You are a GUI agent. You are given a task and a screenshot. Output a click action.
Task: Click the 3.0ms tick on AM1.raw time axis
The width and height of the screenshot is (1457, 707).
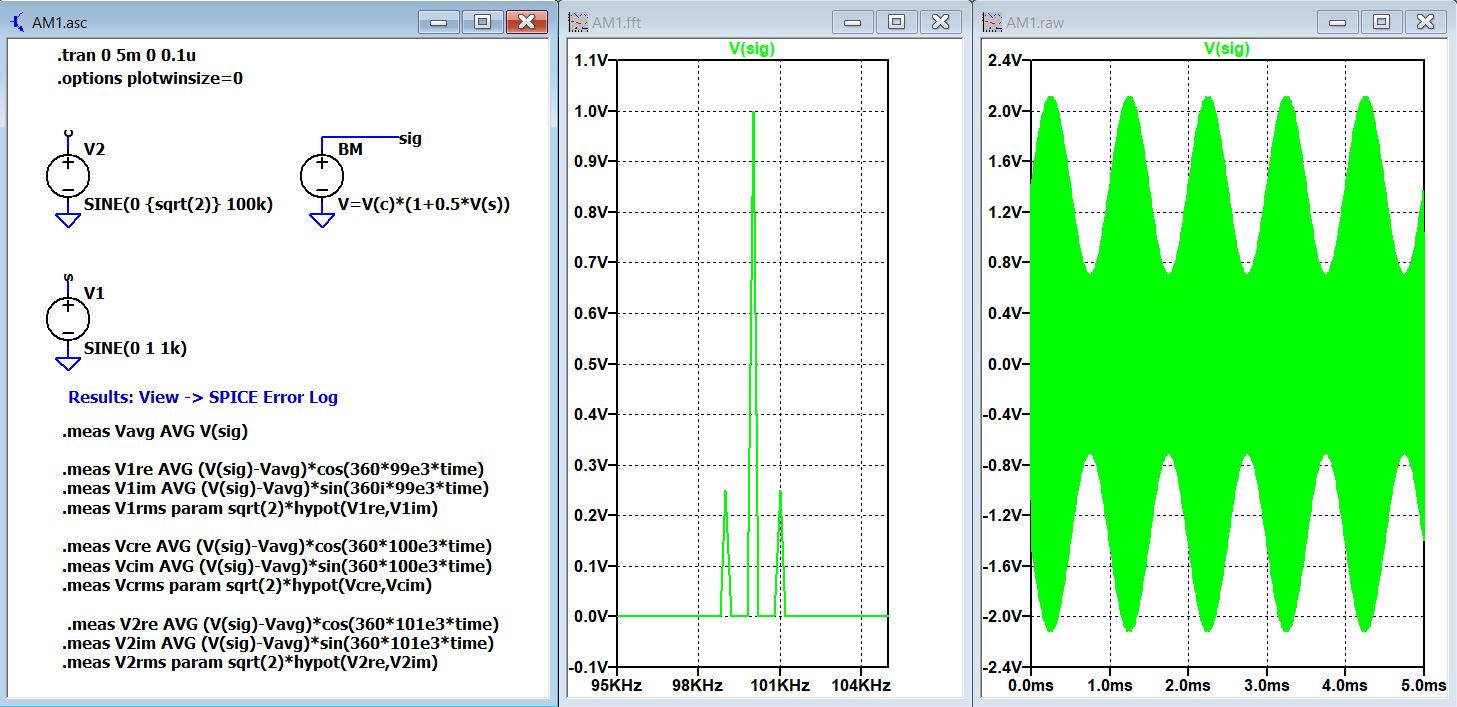(x=1266, y=685)
